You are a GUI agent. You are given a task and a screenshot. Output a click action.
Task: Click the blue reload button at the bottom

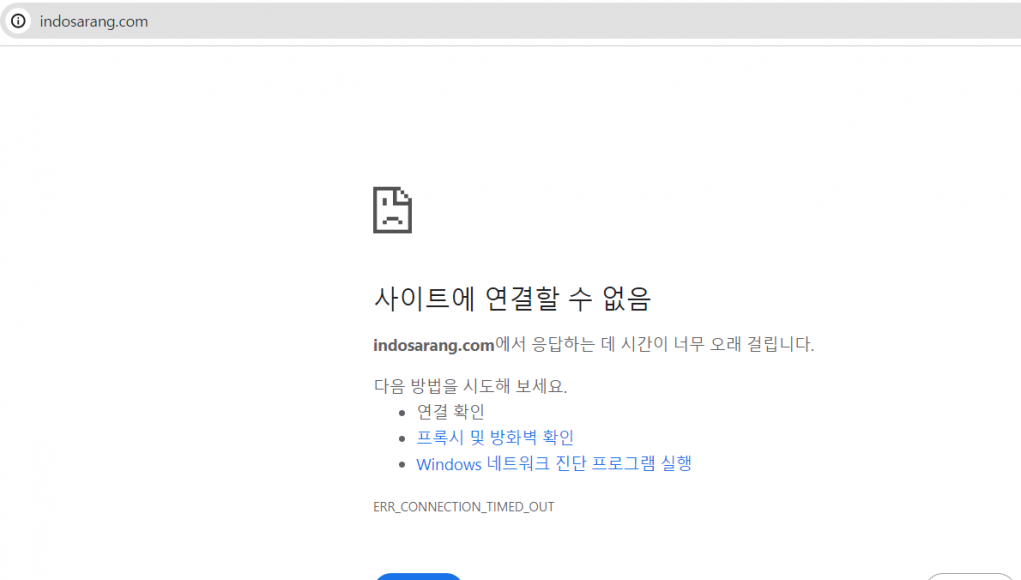point(418,576)
